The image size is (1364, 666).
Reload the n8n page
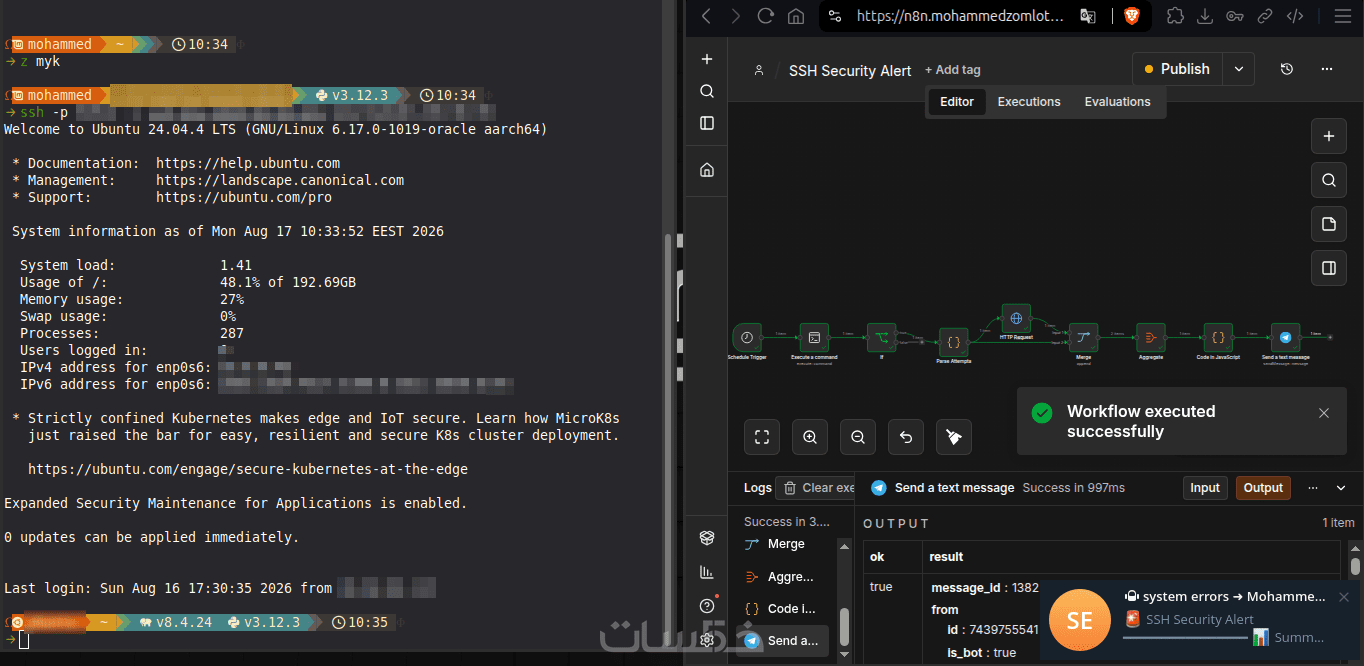point(766,16)
